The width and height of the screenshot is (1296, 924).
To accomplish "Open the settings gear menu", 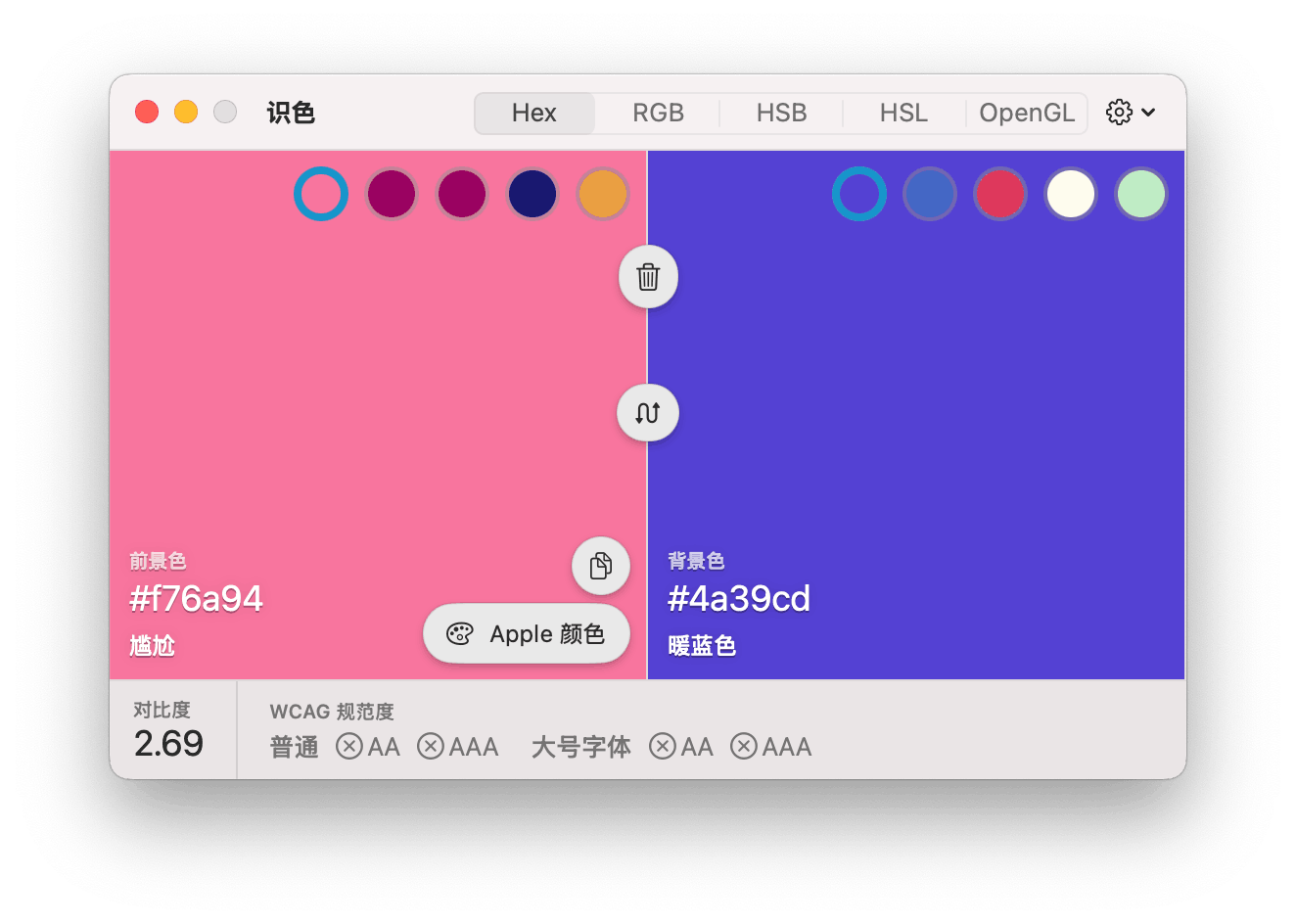I will tap(1130, 113).
